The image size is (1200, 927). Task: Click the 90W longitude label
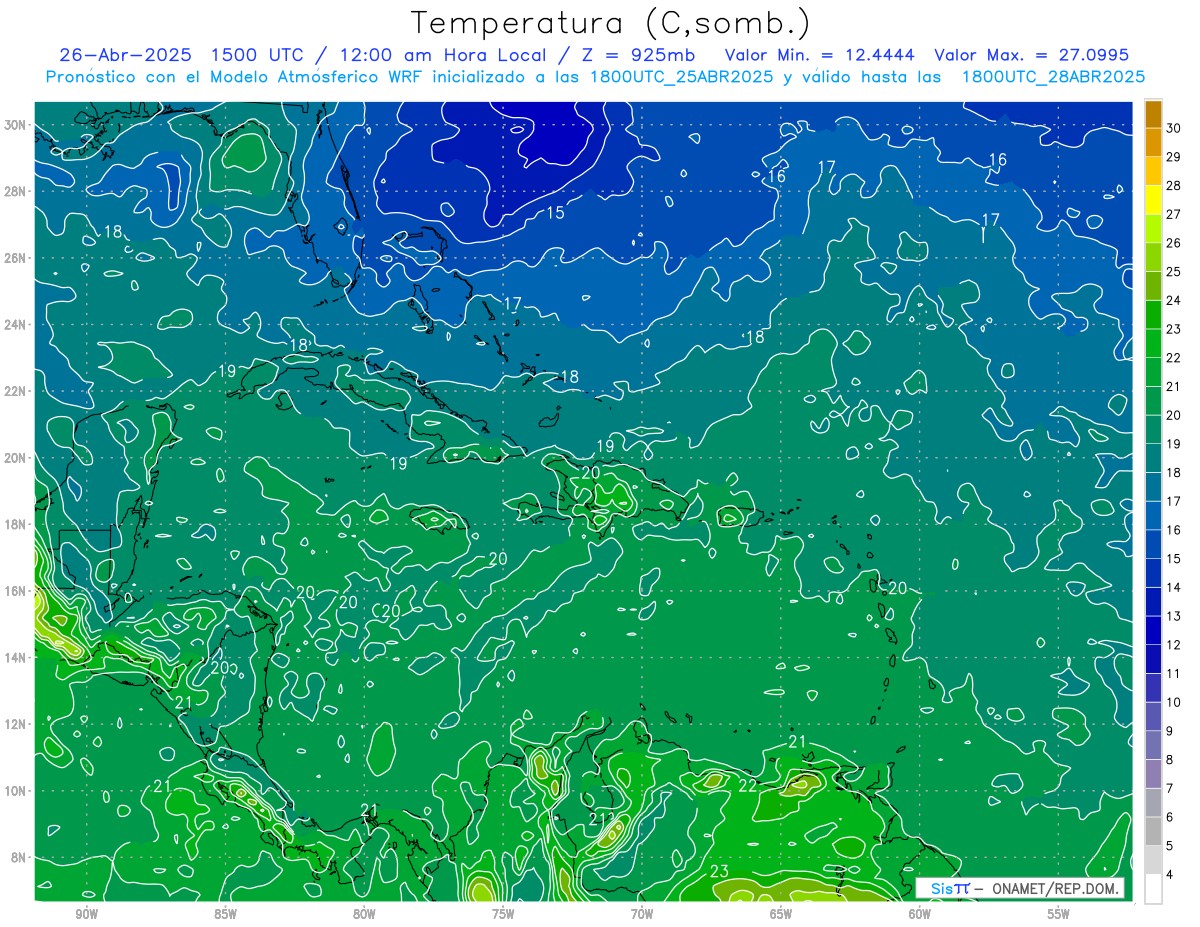click(x=86, y=914)
